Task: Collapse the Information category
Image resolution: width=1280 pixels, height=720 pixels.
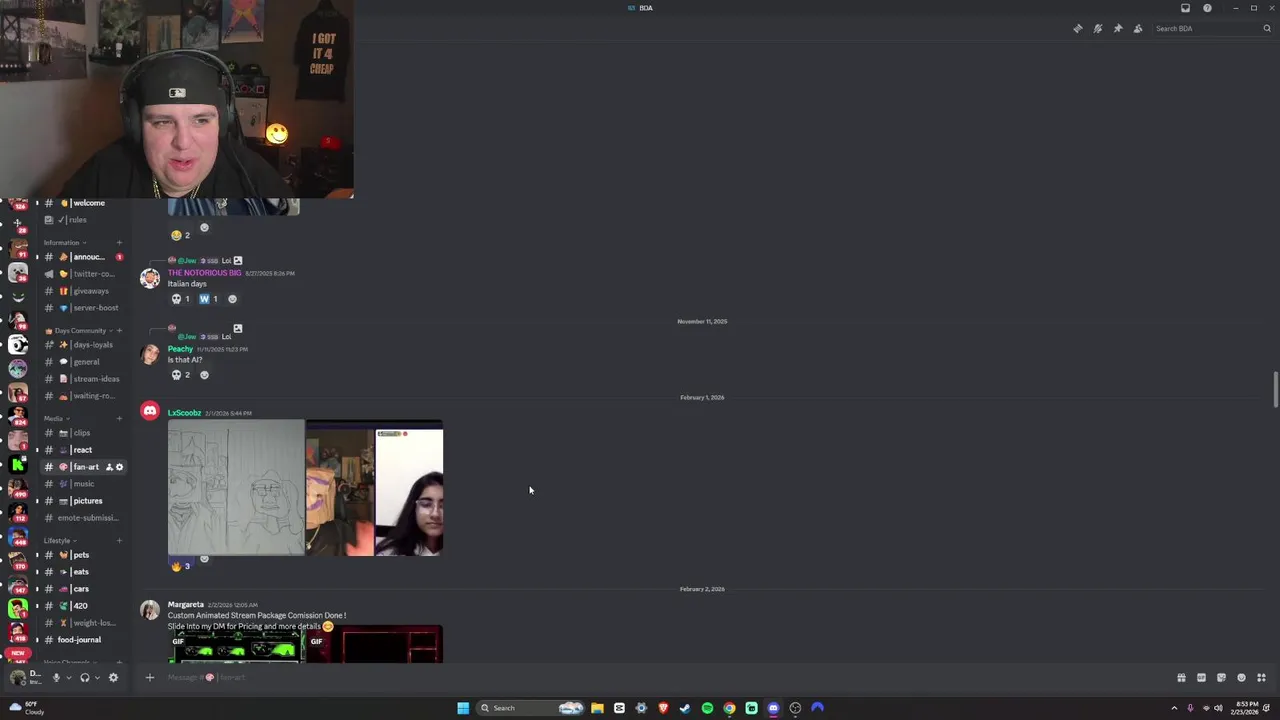Action: click(x=64, y=243)
